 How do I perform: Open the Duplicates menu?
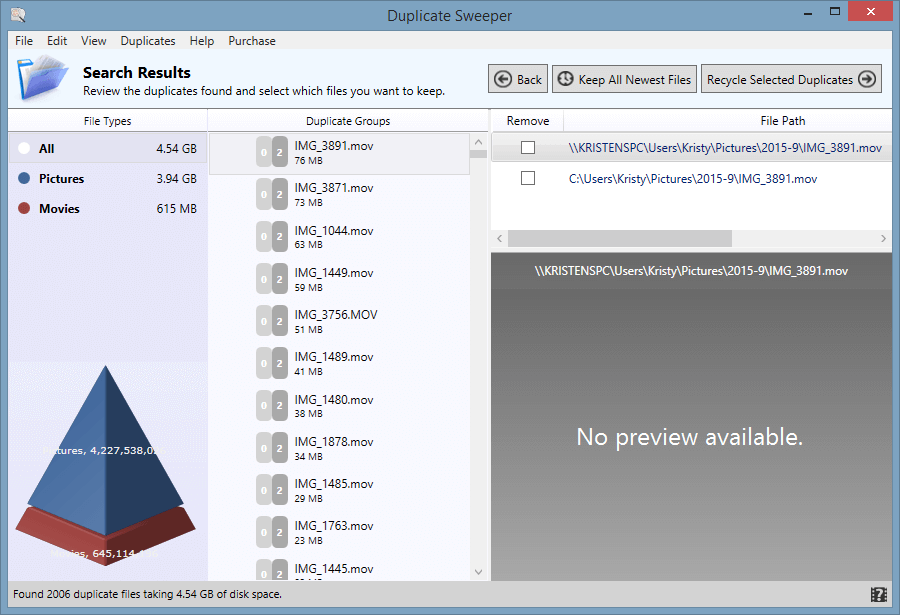[148, 41]
